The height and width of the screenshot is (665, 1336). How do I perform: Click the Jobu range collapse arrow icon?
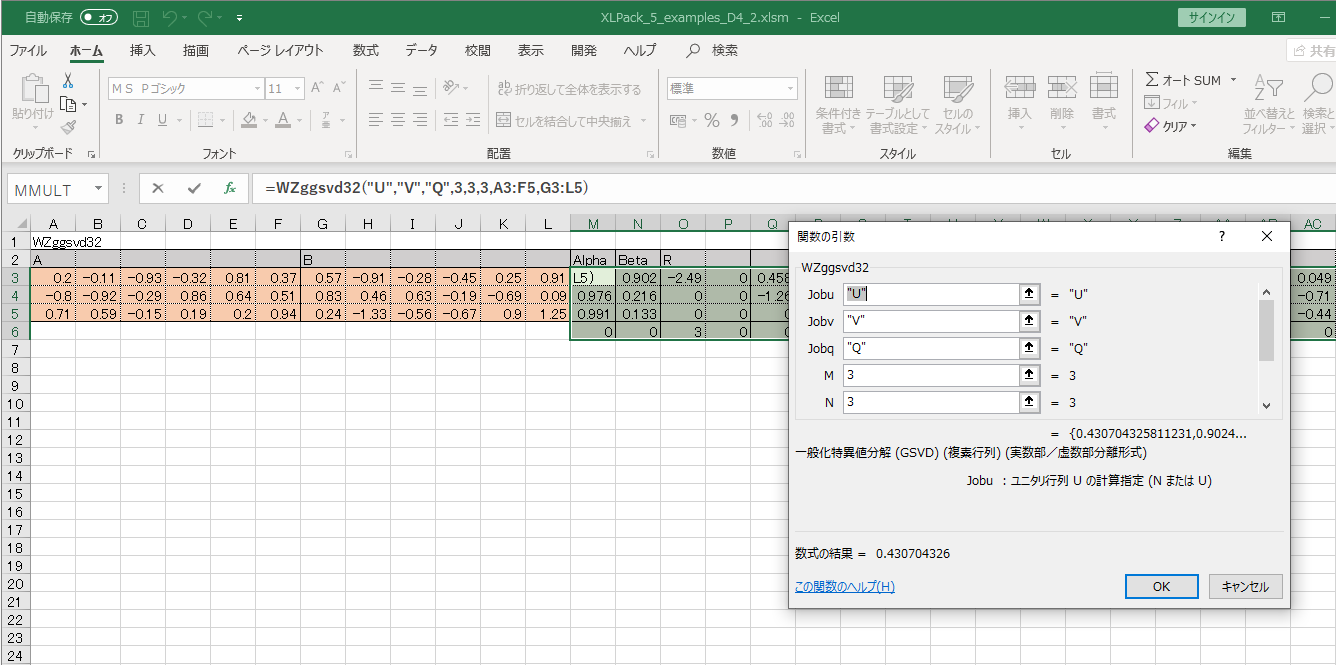pos(1027,295)
